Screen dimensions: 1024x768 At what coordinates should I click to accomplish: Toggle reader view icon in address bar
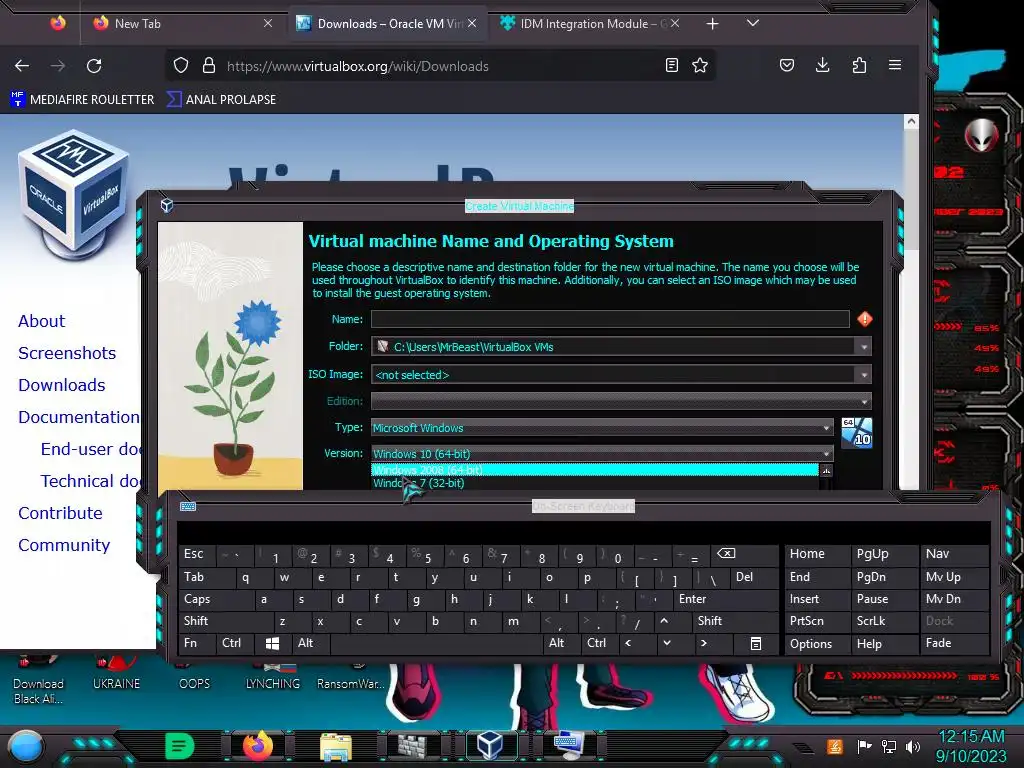(671, 65)
